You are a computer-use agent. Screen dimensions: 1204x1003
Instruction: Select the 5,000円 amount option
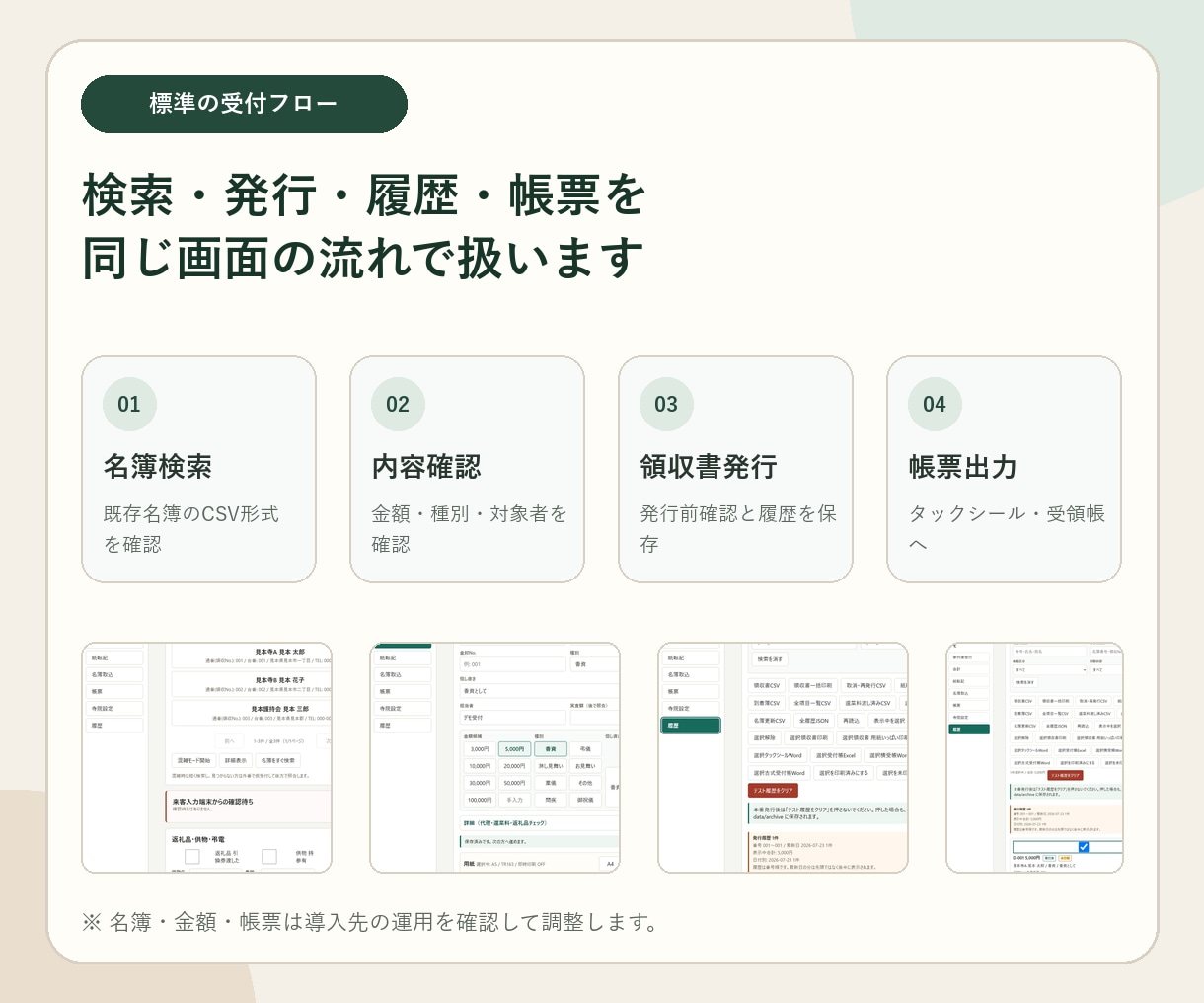point(514,749)
